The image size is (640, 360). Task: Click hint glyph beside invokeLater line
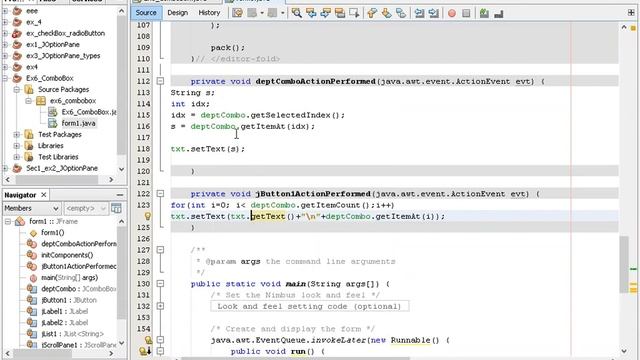[148, 340]
